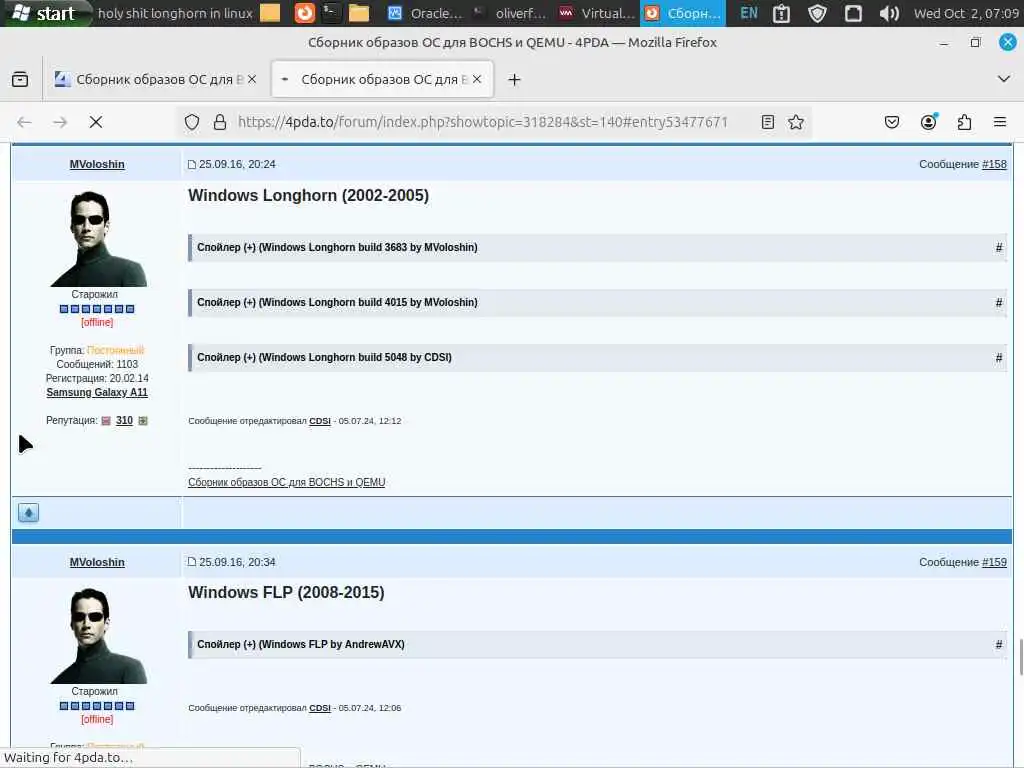The height and width of the screenshot is (768, 1024).
Task: Switch to oliverf taskbar window
Action: click(509, 13)
